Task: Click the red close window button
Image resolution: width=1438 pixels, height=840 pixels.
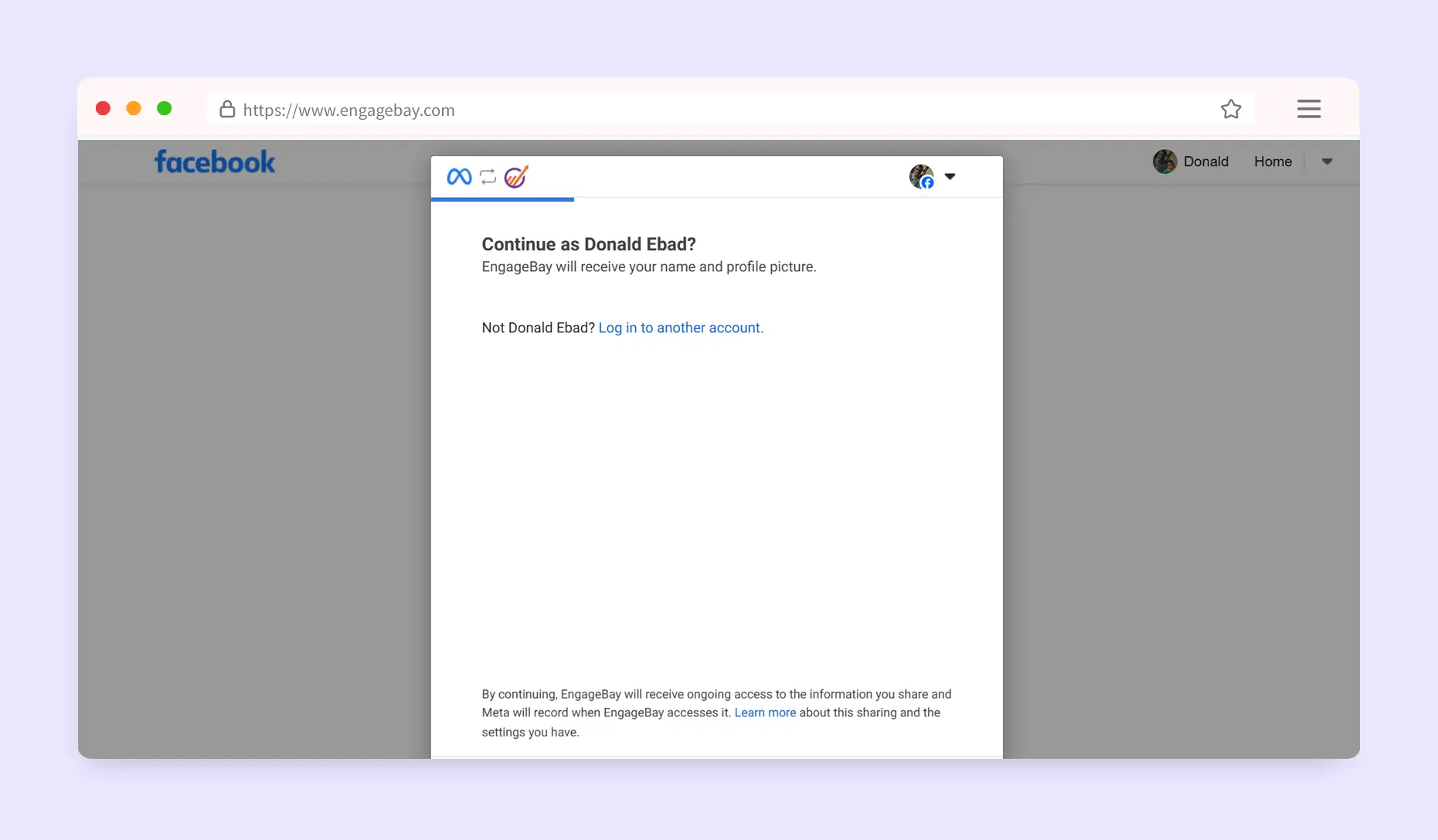Action: click(x=103, y=108)
